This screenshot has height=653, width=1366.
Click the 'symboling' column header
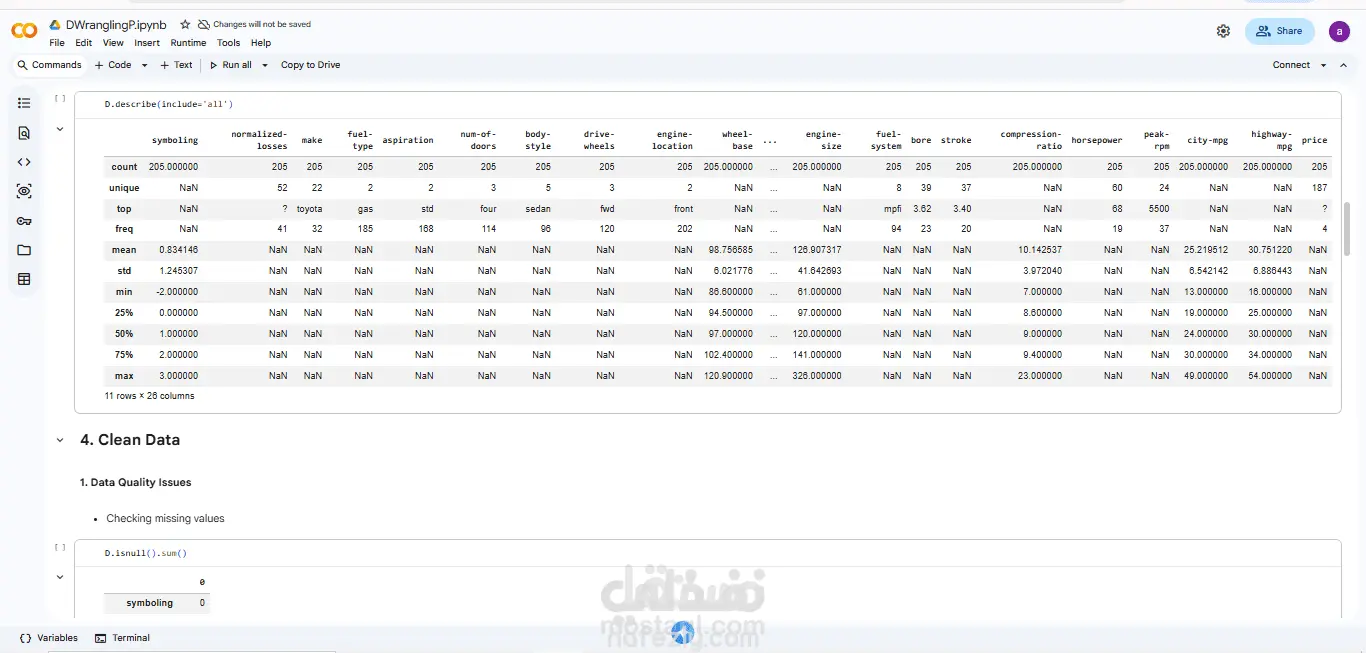(x=175, y=140)
